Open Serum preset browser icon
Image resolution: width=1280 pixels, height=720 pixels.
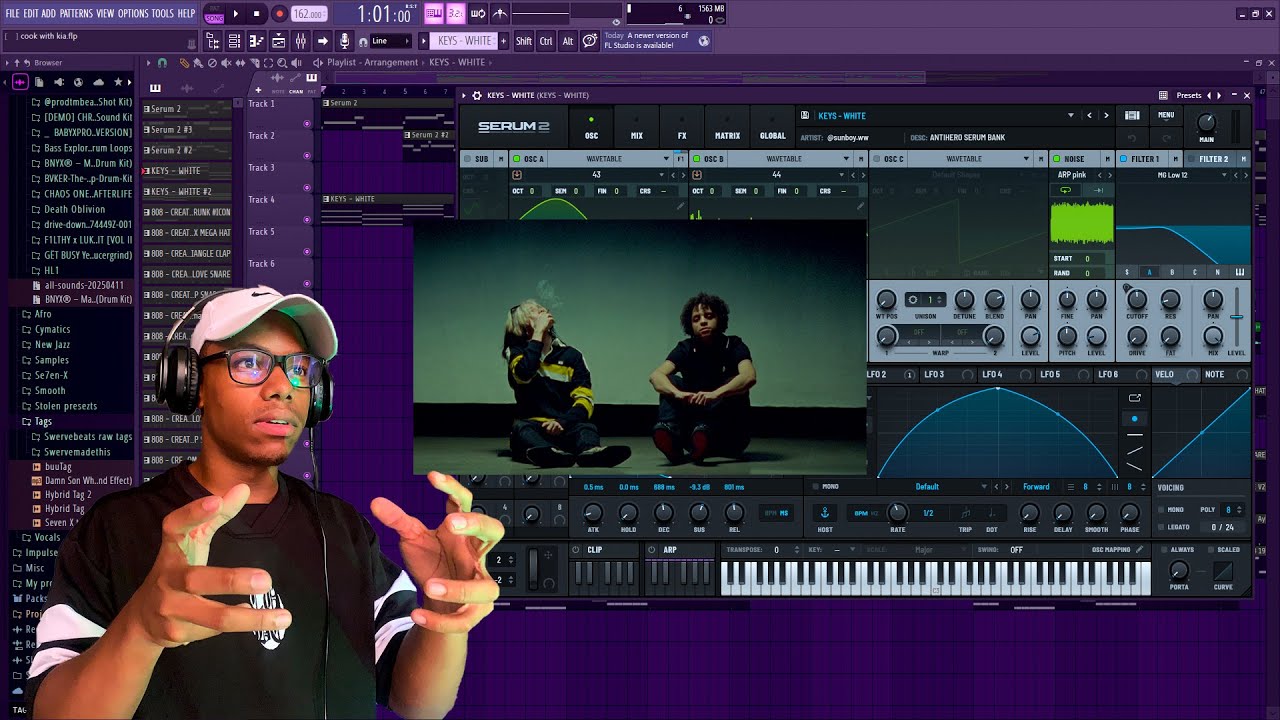pos(1132,115)
